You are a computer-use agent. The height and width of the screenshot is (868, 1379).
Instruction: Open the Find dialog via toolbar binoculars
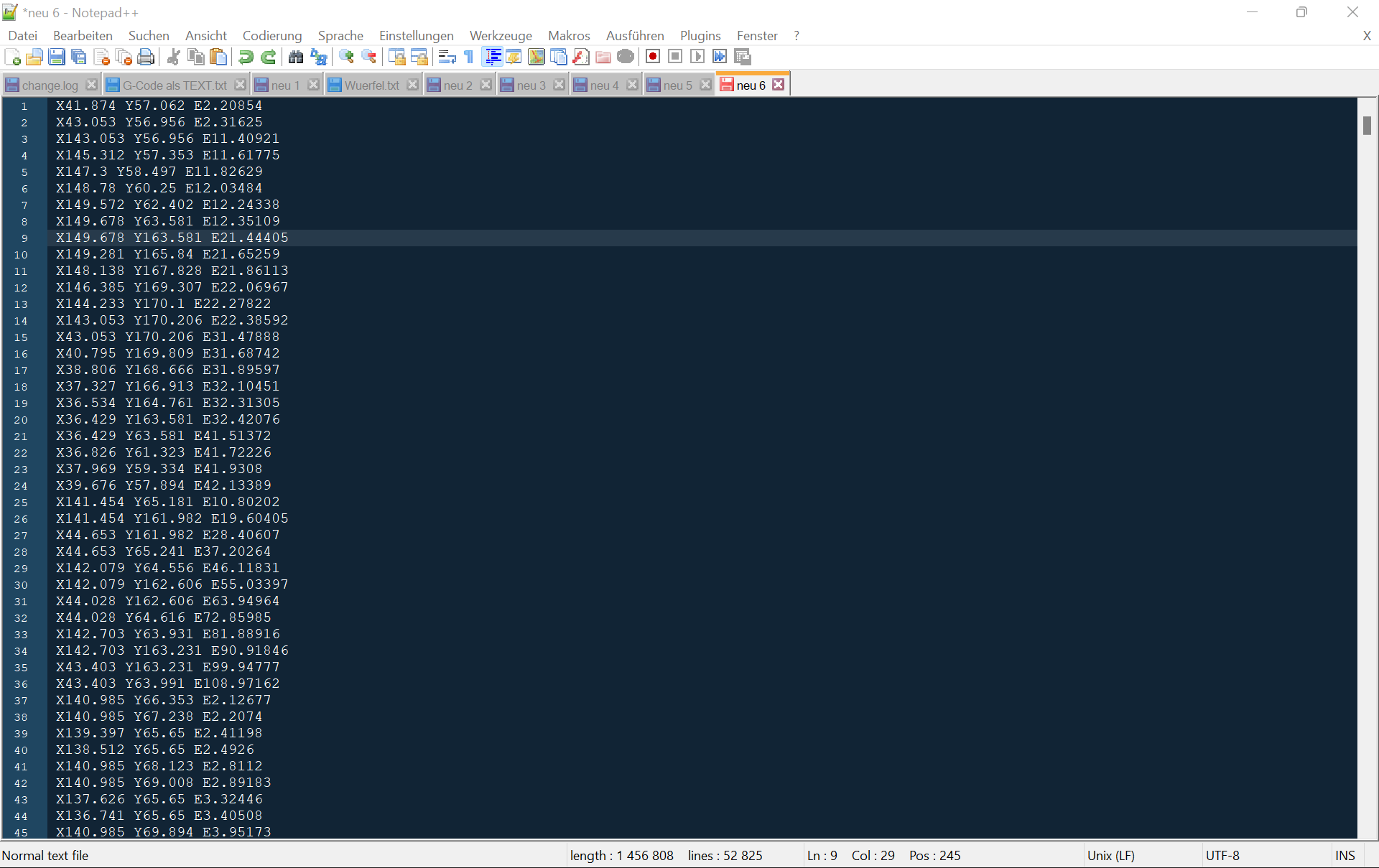click(296, 57)
